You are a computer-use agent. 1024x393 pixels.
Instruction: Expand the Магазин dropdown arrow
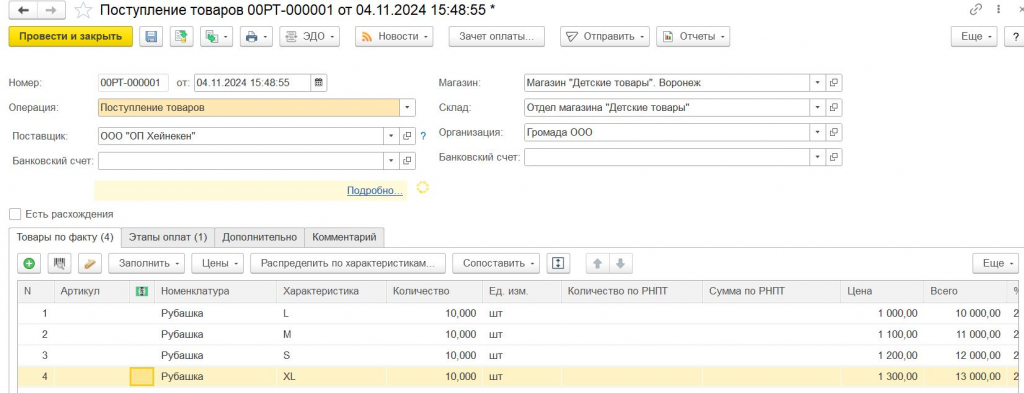click(818, 83)
